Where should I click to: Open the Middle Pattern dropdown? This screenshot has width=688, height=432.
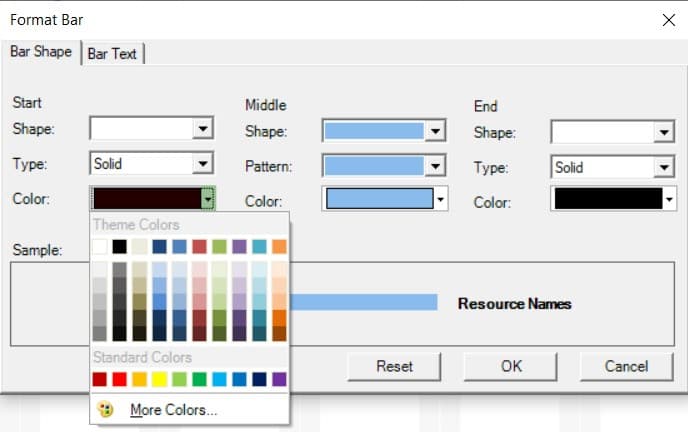point(435,166)
